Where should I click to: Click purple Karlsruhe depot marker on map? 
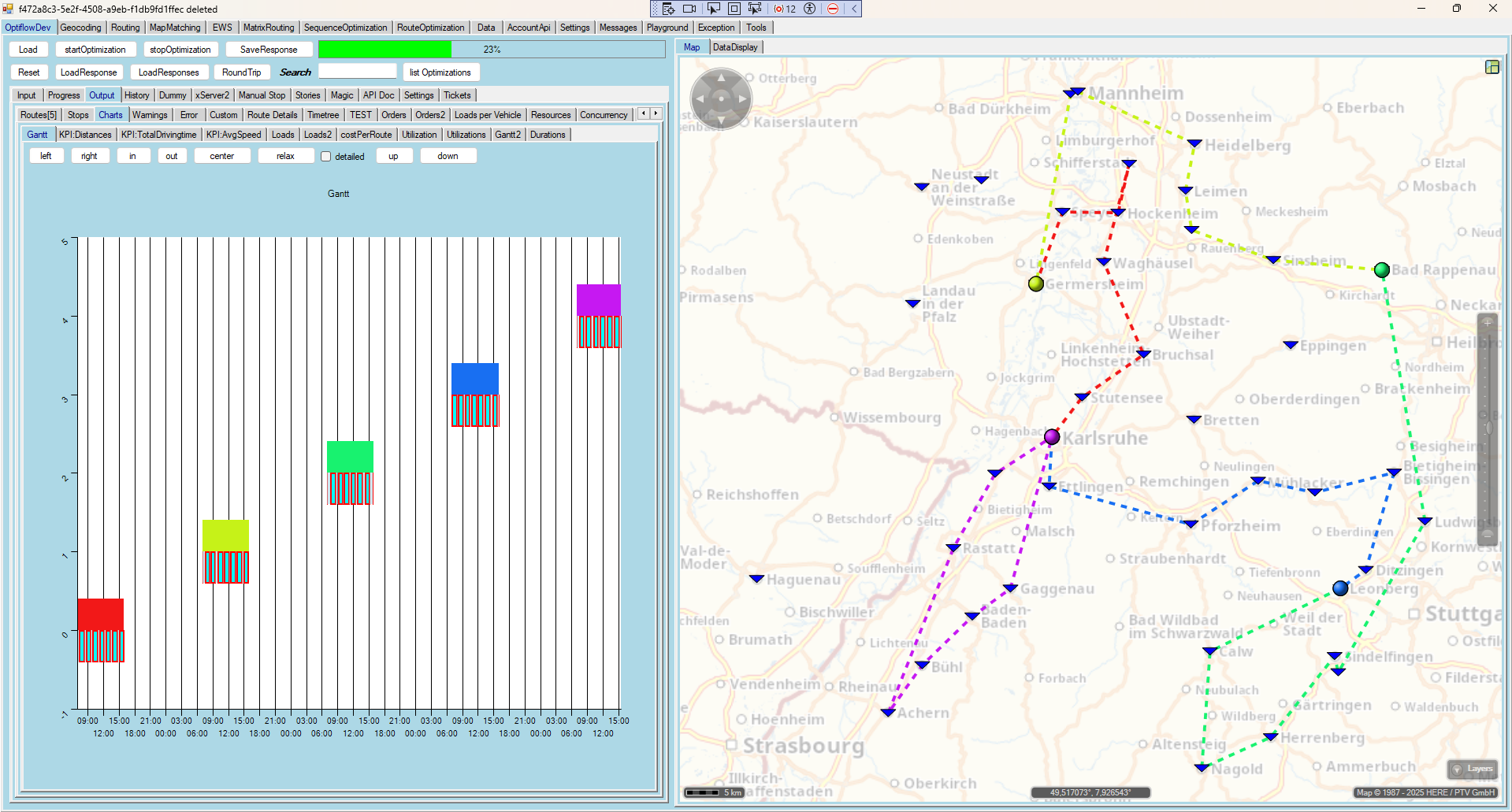click(x=1051, y=437)
